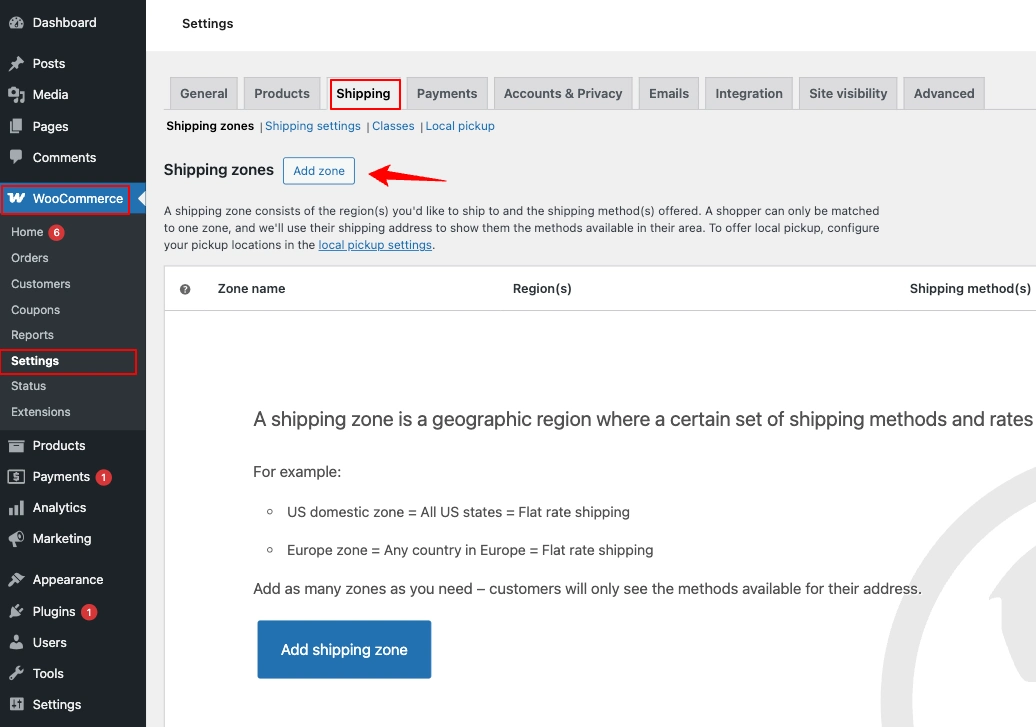The image size is (1036, 727).
Task: Click the update badge next to Plugins
Action: (89, 612)
